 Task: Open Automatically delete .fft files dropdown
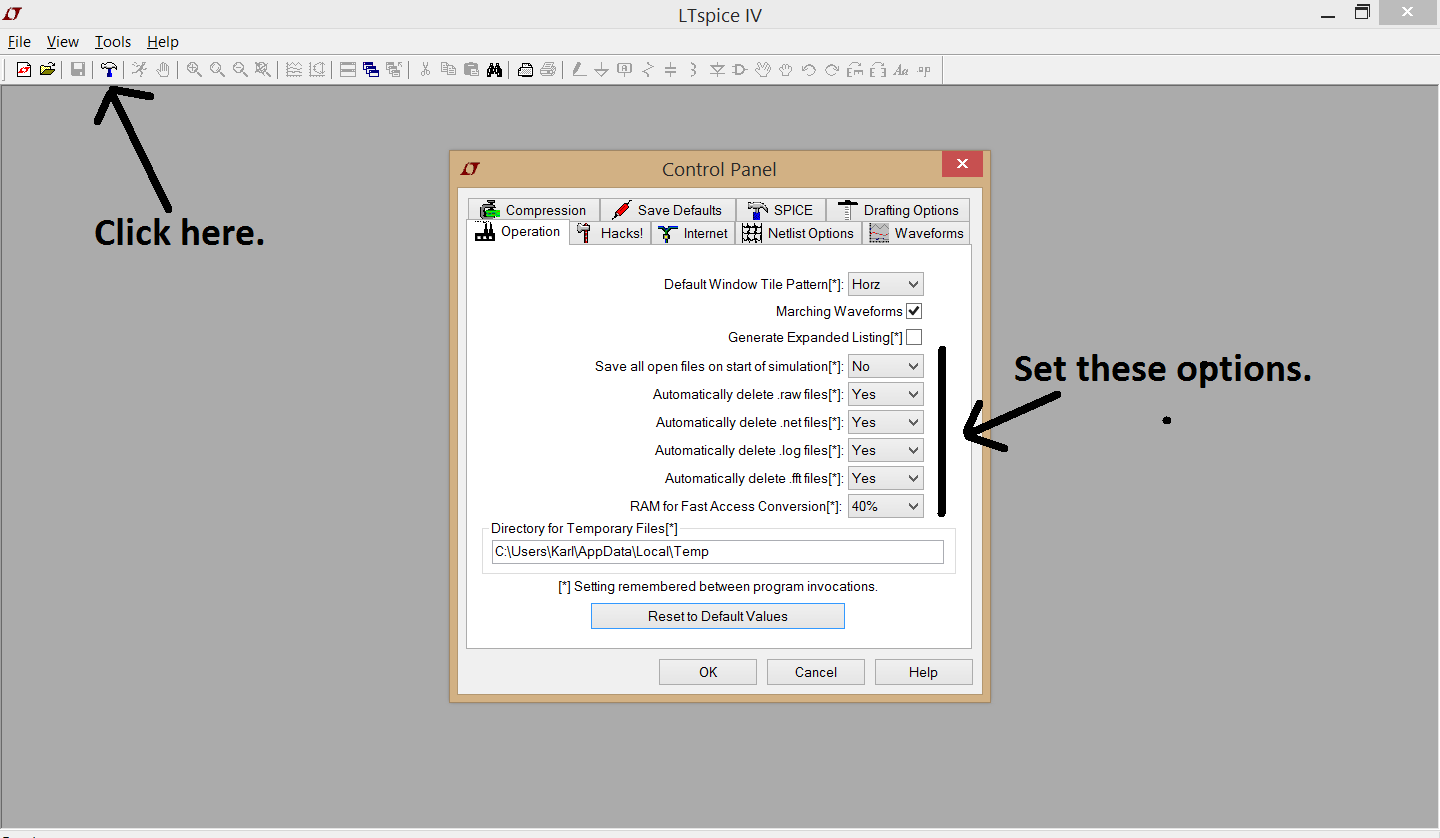pos(886,478)
